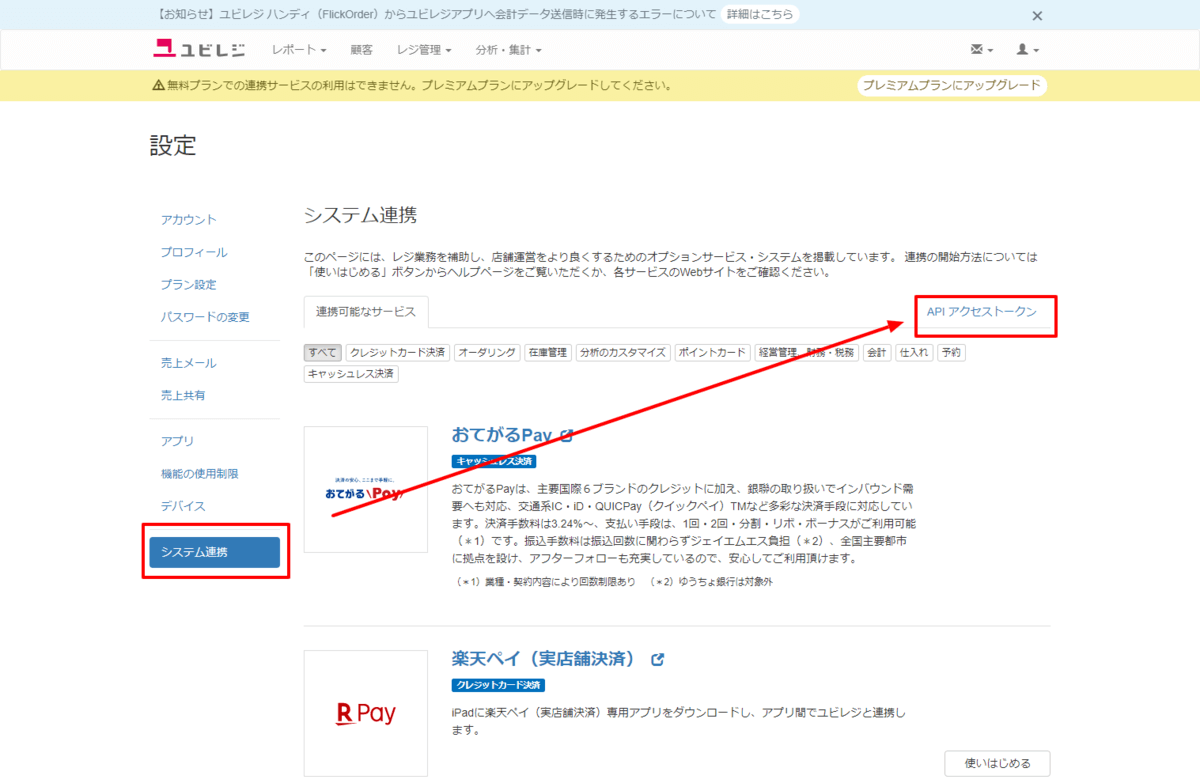Open プラン設定 in sidebar
The width and height of the screenshot is (1200, 783).
(x=189, y=284)
